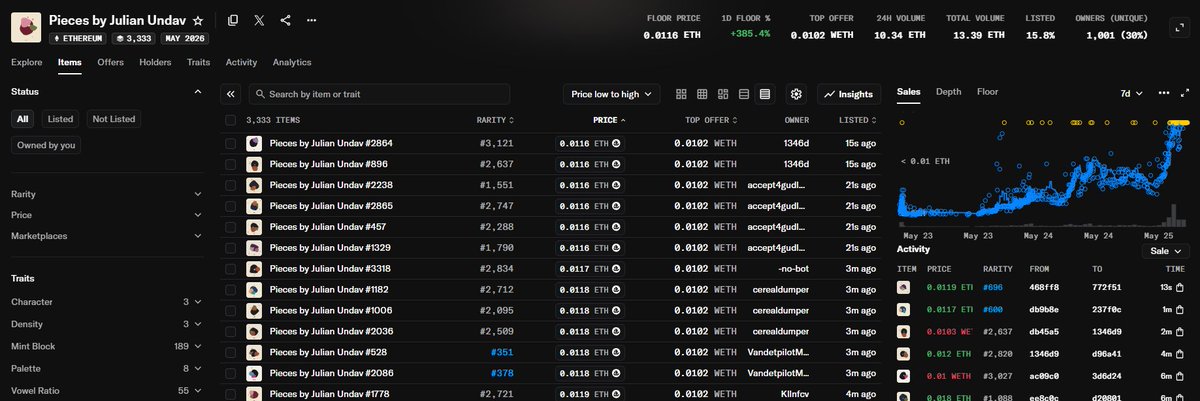This screenshot has width=1200, height=401.
Task: Open the Holders tab
Action: [x=155, y=62]
